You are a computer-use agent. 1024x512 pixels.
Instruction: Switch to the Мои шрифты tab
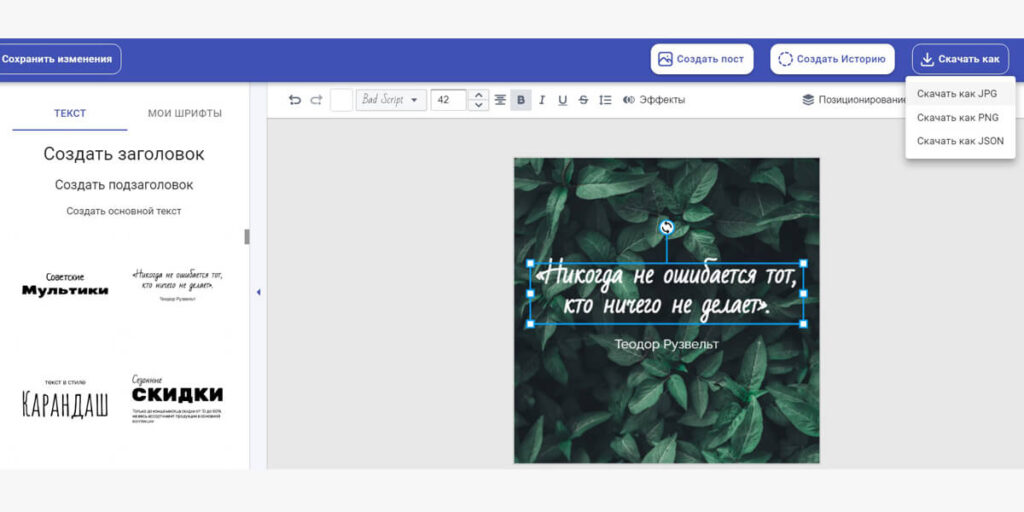(184, 113)
